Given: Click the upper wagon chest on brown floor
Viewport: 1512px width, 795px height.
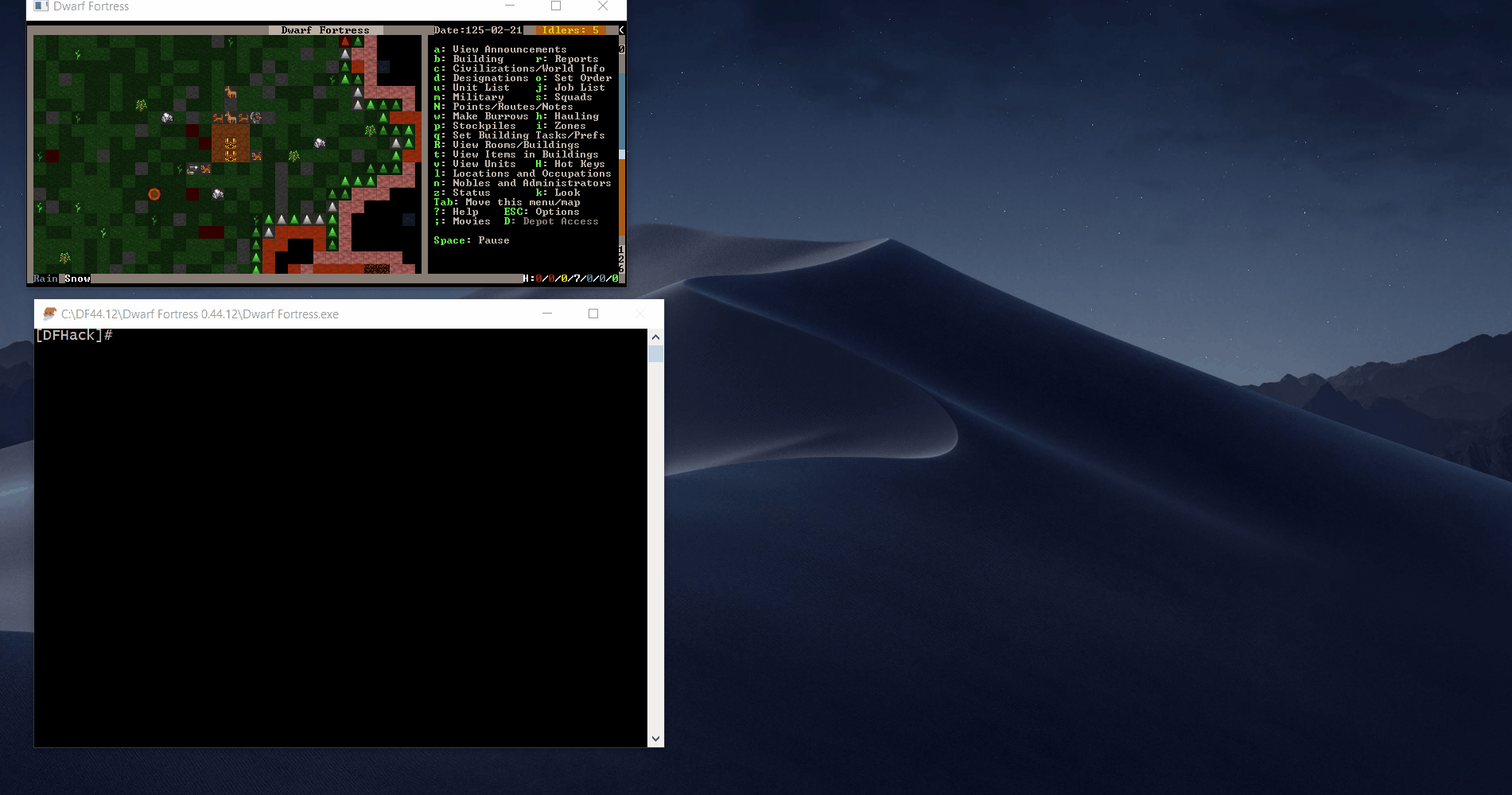Looking at the screenshot, I should 231,143.
